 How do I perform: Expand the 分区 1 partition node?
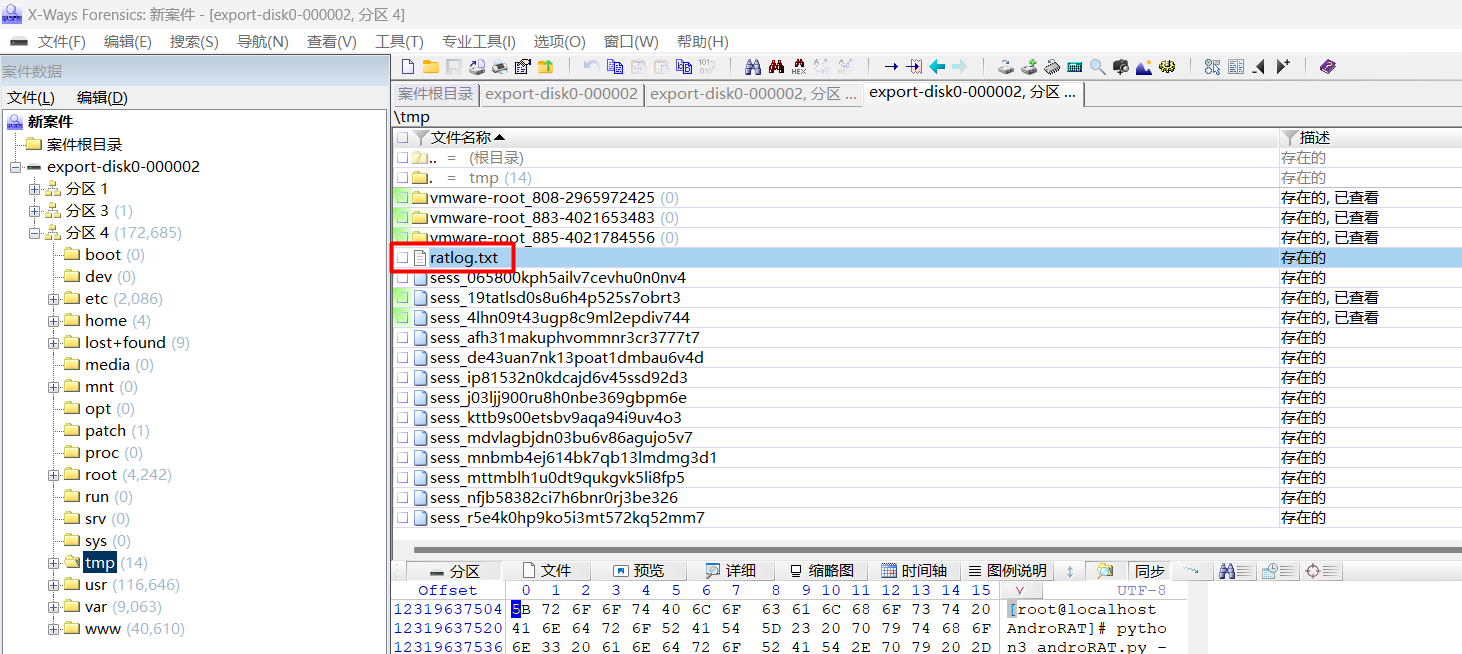(35, 189)
